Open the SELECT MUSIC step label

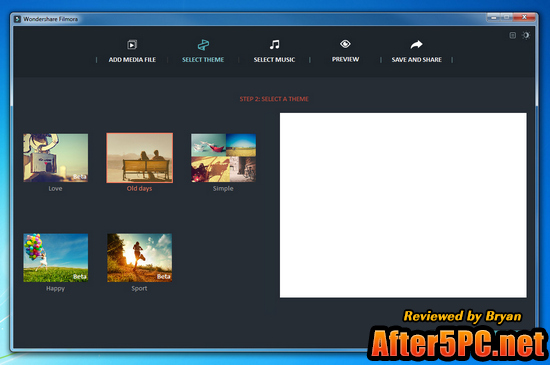[x=274, y=60]
